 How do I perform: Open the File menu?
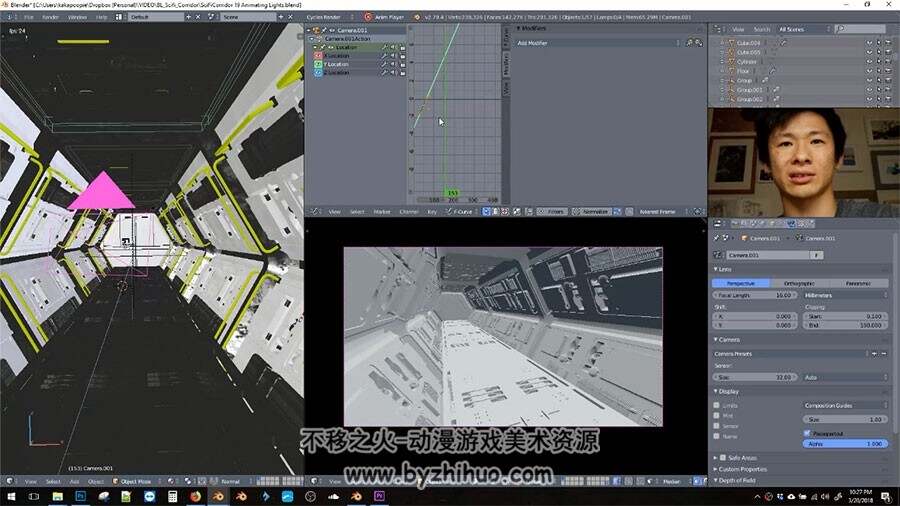(29, 17)
